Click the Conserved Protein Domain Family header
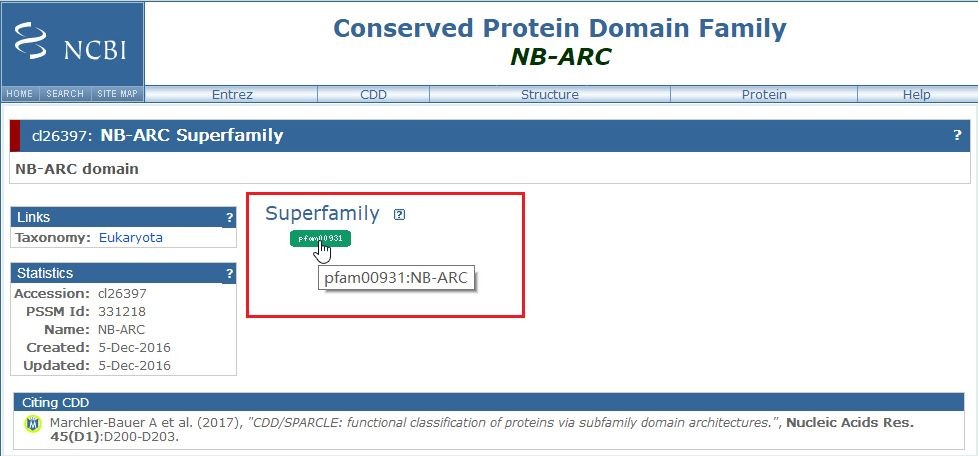This screenshot has height=456, width=978. click(x=559, y=29)
